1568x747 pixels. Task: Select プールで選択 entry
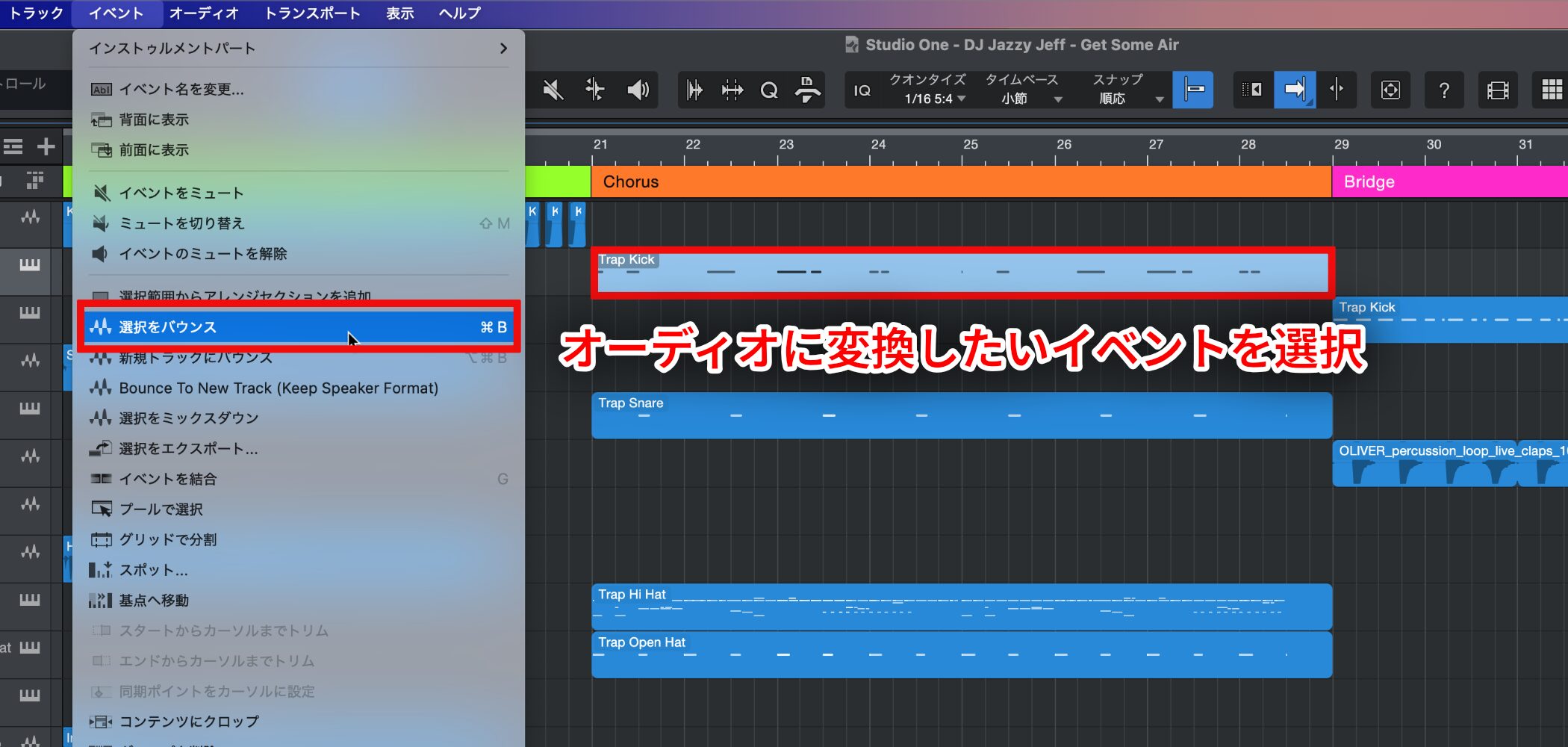tap(299, 509)
